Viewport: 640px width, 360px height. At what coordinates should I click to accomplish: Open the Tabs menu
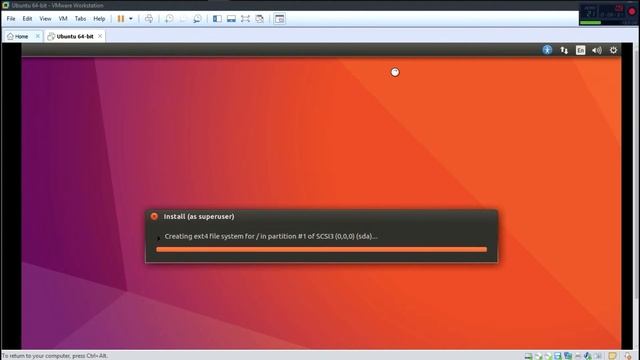(x=80, y=19)
